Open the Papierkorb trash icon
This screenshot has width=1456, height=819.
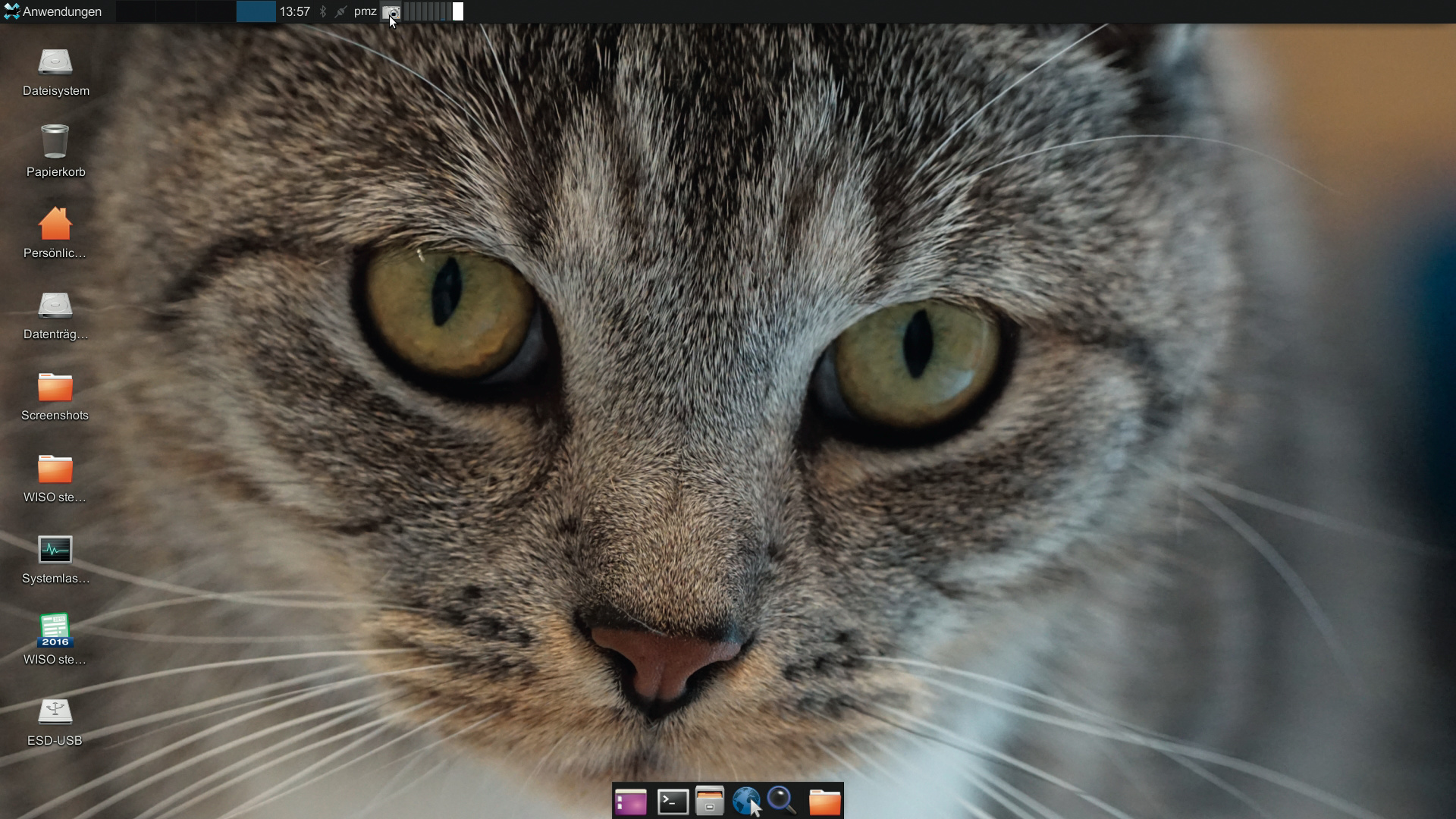(55, 143)
